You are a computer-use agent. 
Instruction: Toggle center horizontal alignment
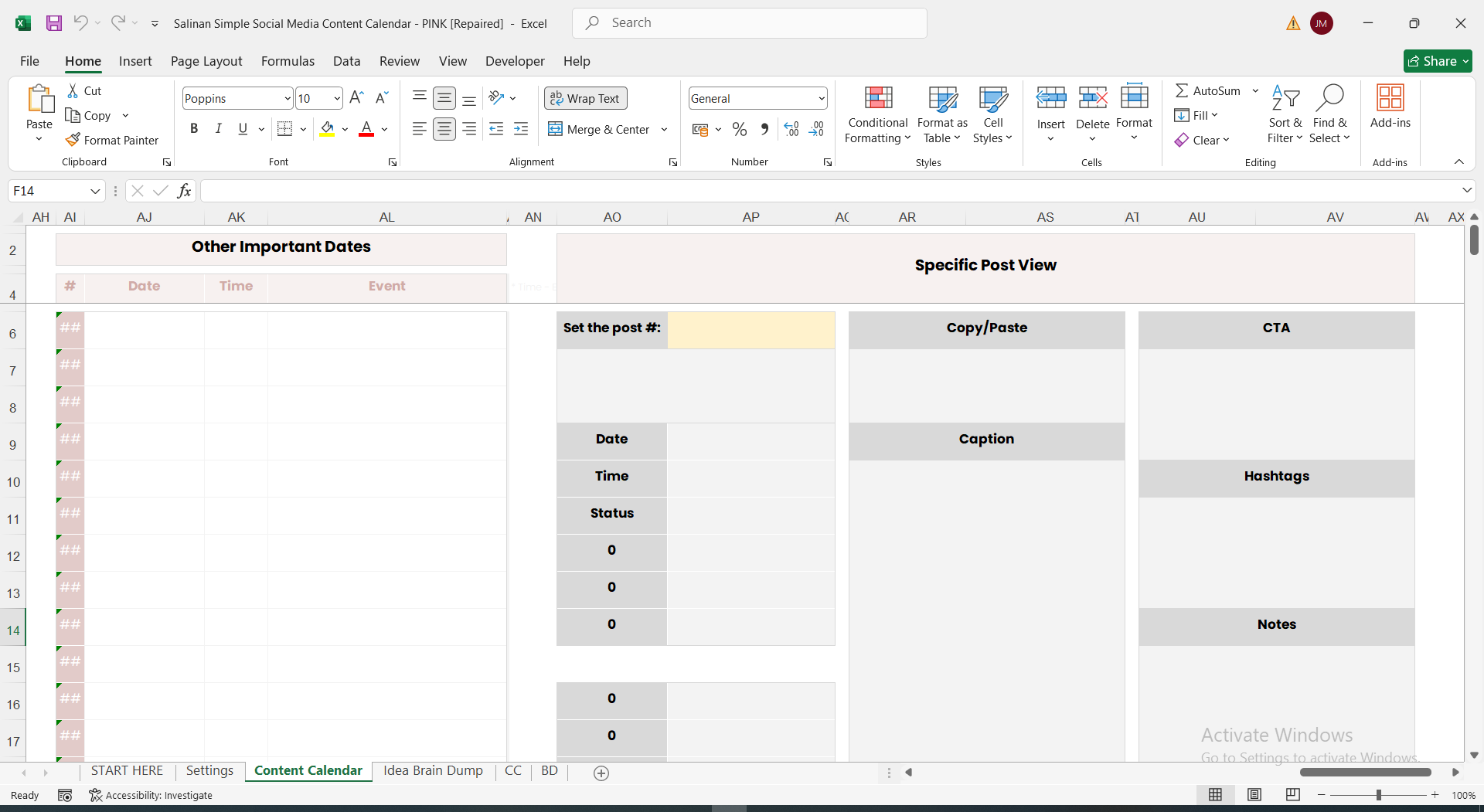[444, 129]
